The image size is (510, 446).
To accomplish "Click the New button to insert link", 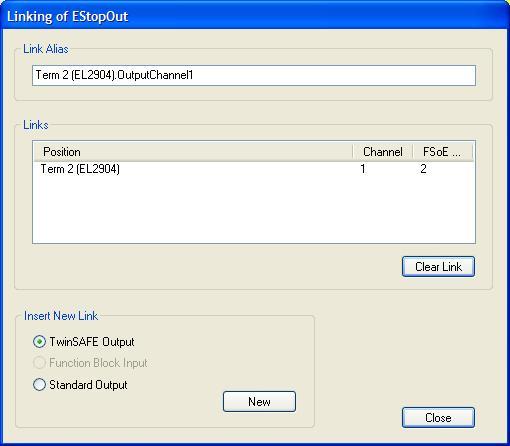I will (259, 402).
